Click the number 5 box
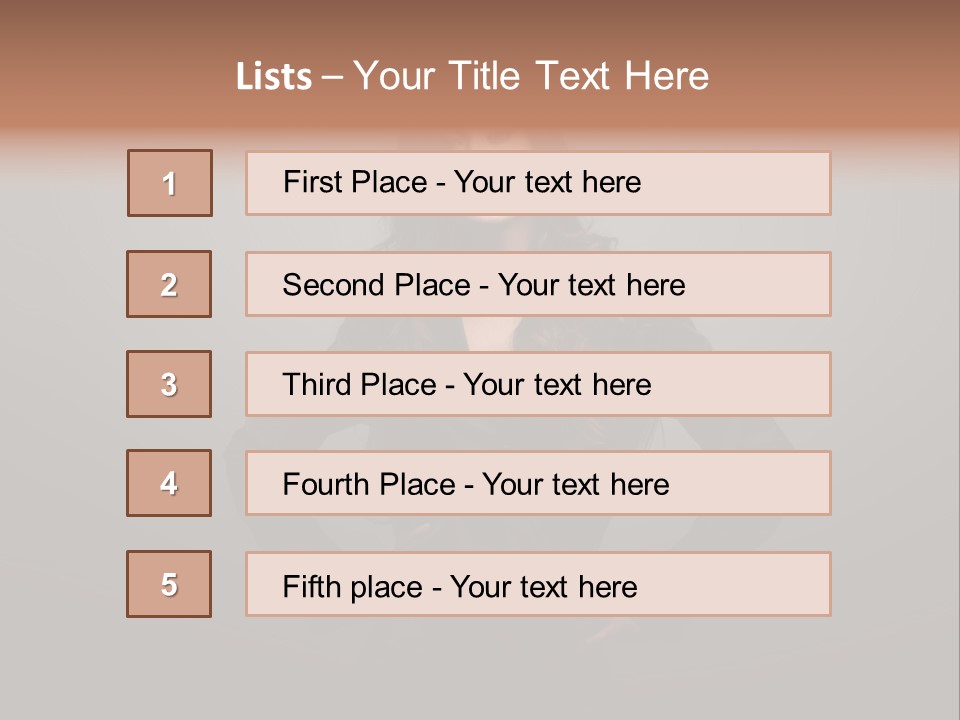 [169, 584]
